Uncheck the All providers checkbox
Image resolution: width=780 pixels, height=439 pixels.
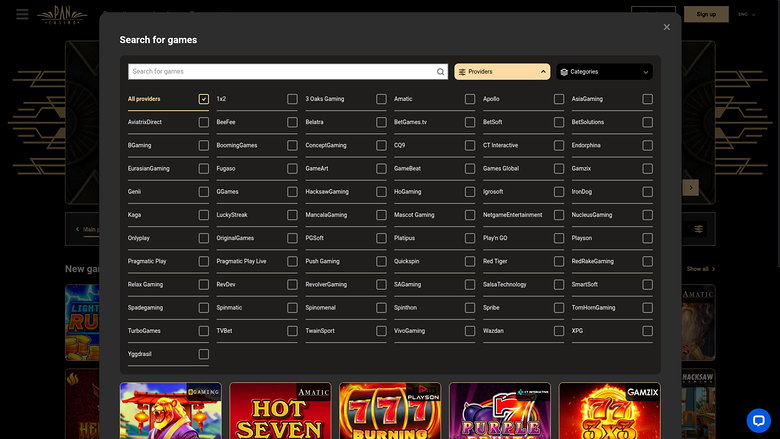pos(203,99)
